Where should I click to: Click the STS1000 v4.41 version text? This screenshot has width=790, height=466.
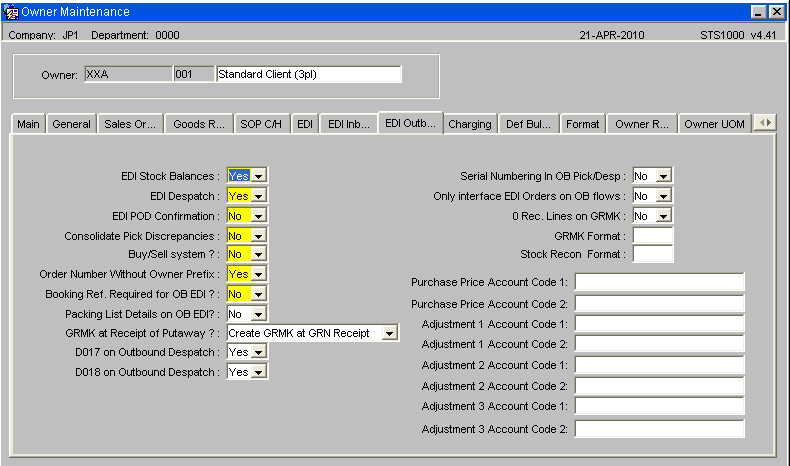click(x=738, y=35)
